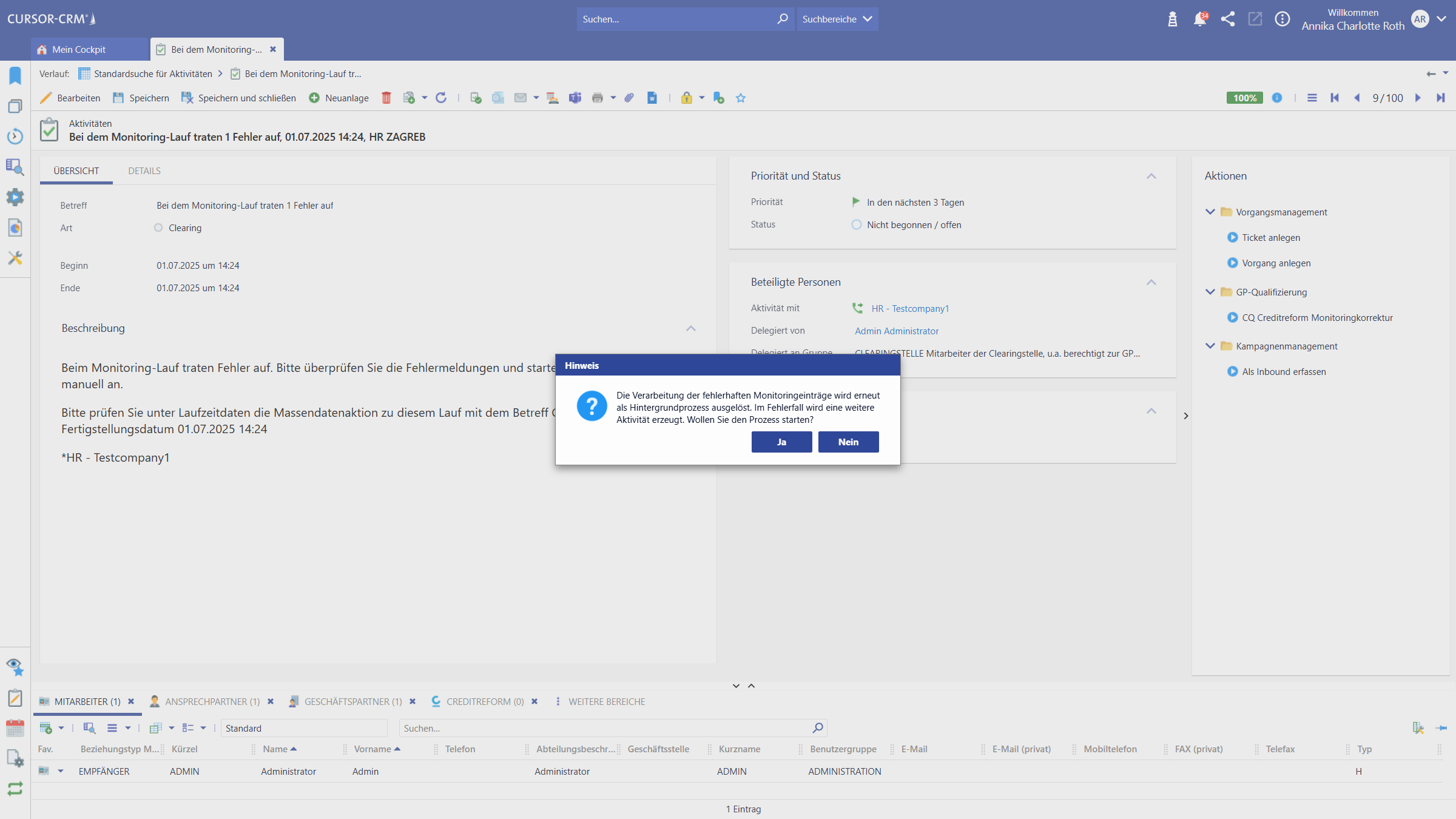
Task: Open the Suchbereiche dropdown
Action: pyautogui.click(x=837, y=19)
